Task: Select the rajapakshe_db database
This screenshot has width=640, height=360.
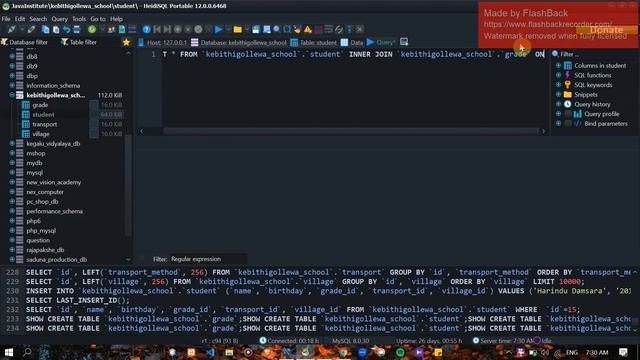Action: click(x=45, y=250)
